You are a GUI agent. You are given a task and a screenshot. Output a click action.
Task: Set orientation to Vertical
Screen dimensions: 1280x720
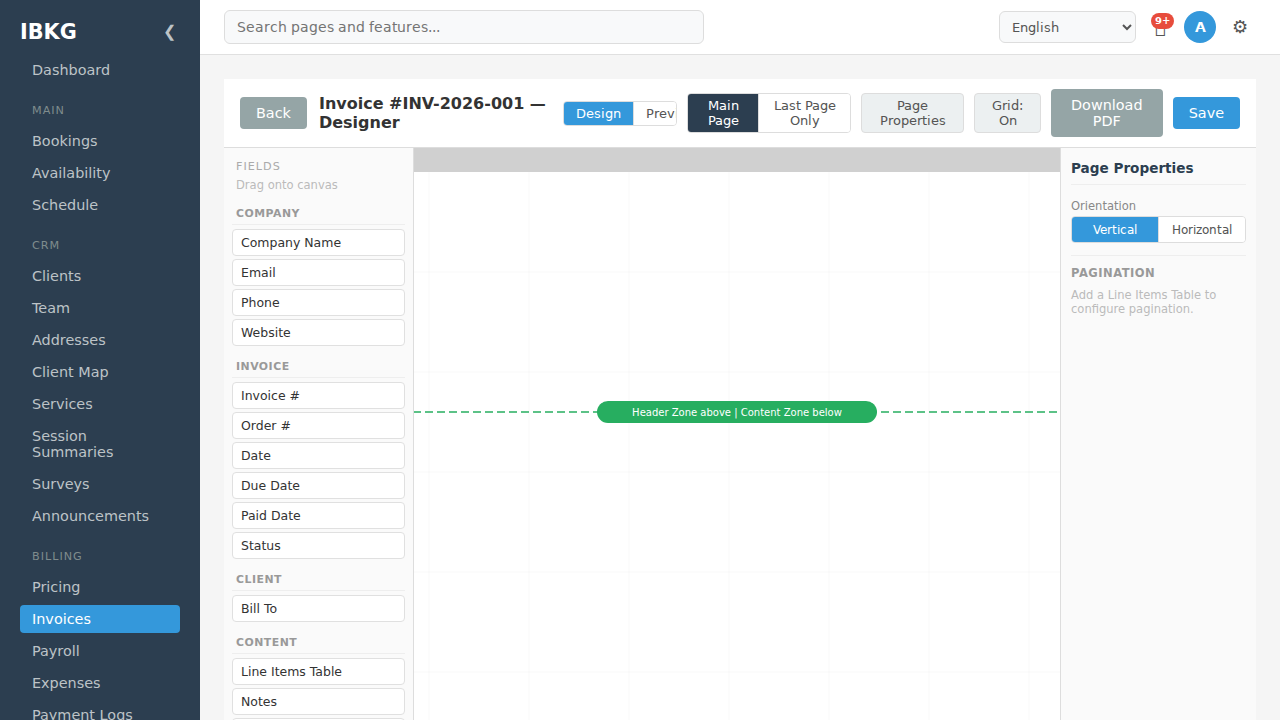pos(1115,229)
